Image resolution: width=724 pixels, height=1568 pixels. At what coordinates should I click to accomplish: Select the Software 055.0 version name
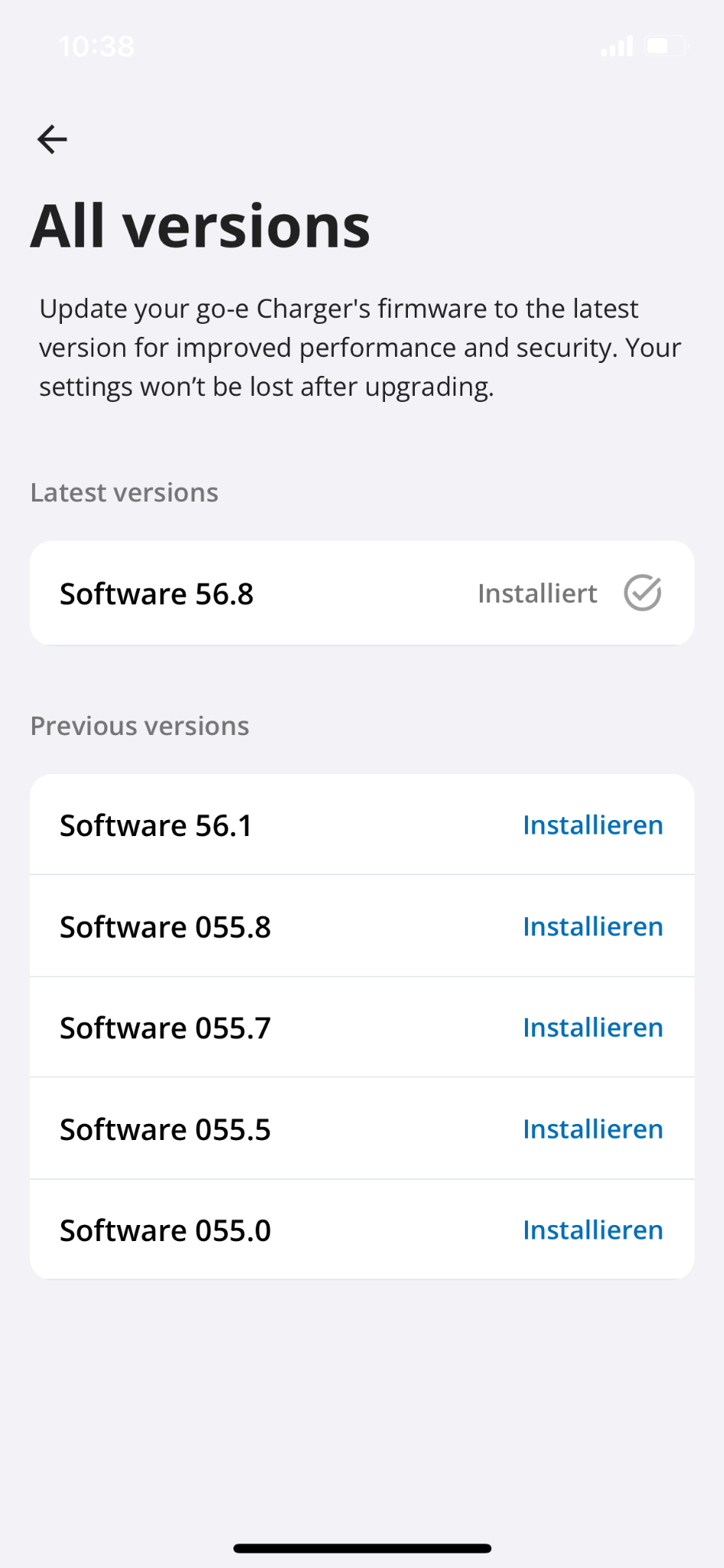coord(165,1231)
